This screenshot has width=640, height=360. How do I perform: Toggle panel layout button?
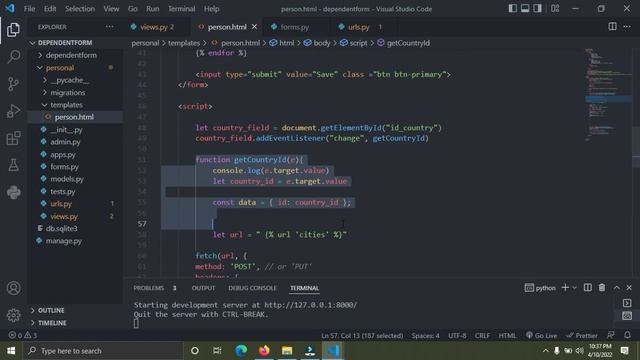coord(525,9)
